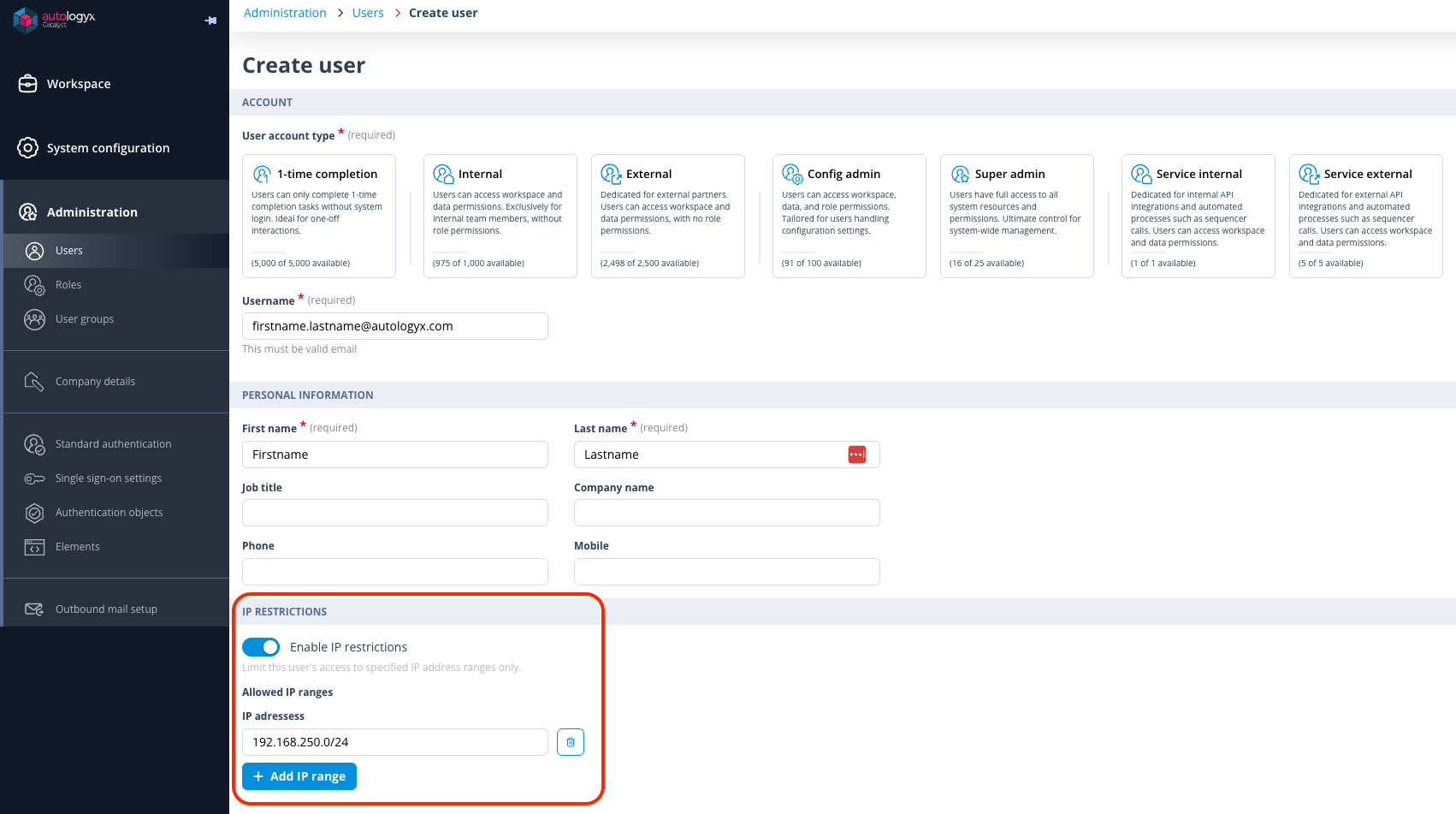
Task: Click the password manager icon in Last name
Action: (857, 455)
